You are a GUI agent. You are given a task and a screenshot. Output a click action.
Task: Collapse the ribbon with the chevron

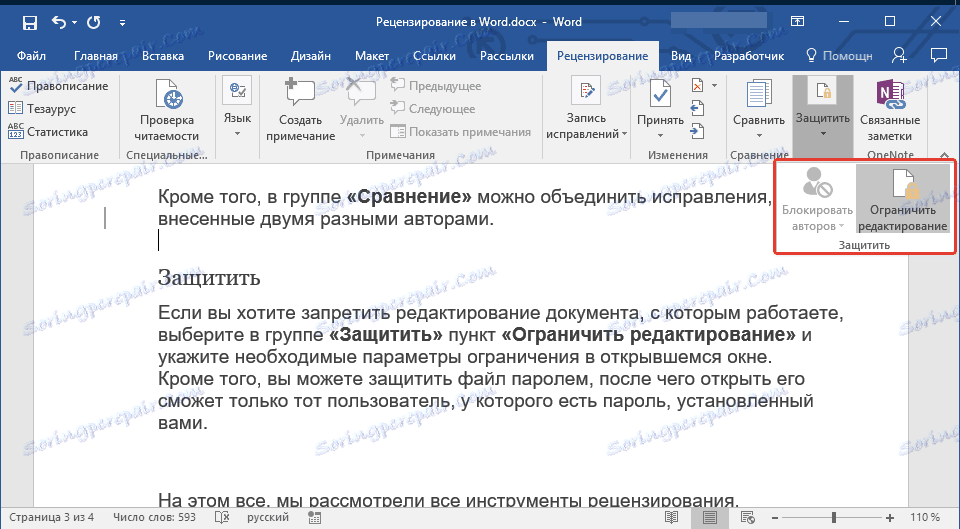click(x=944, y=156)
